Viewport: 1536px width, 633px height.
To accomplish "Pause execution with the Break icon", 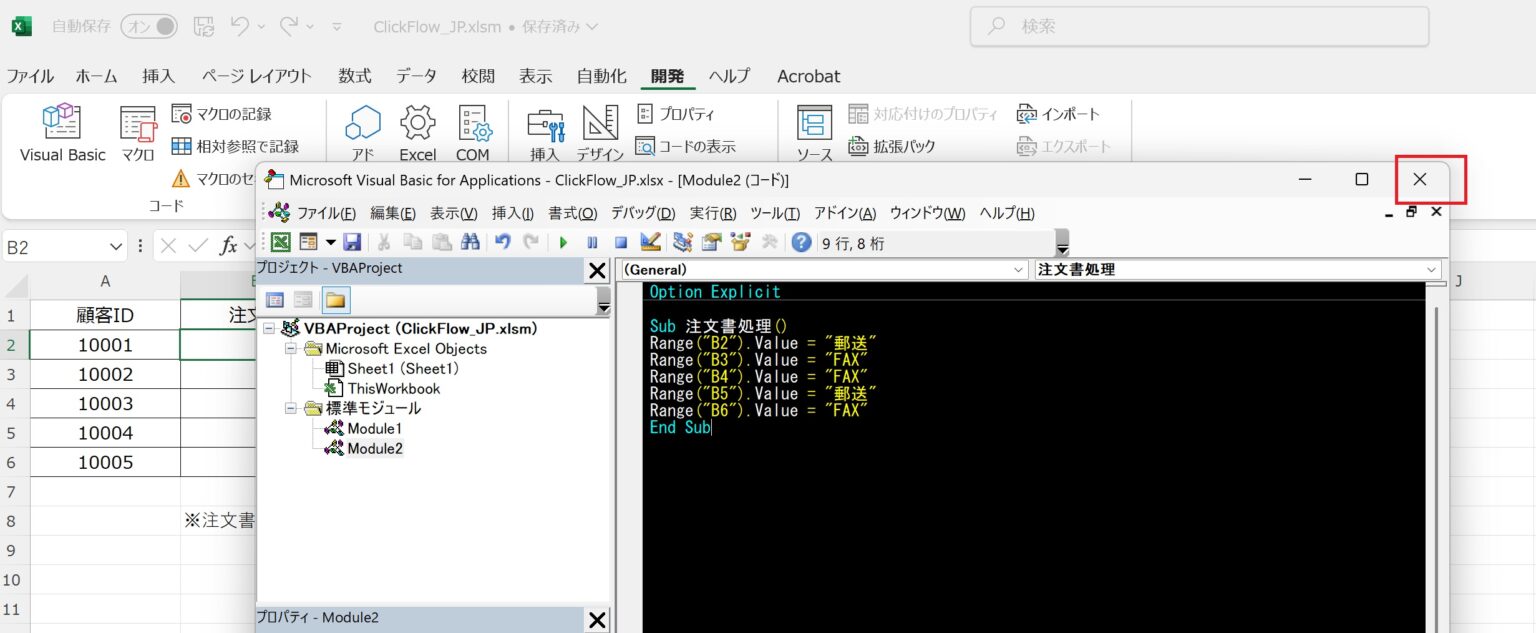I will pyautogui.click(x=592, y=242).
